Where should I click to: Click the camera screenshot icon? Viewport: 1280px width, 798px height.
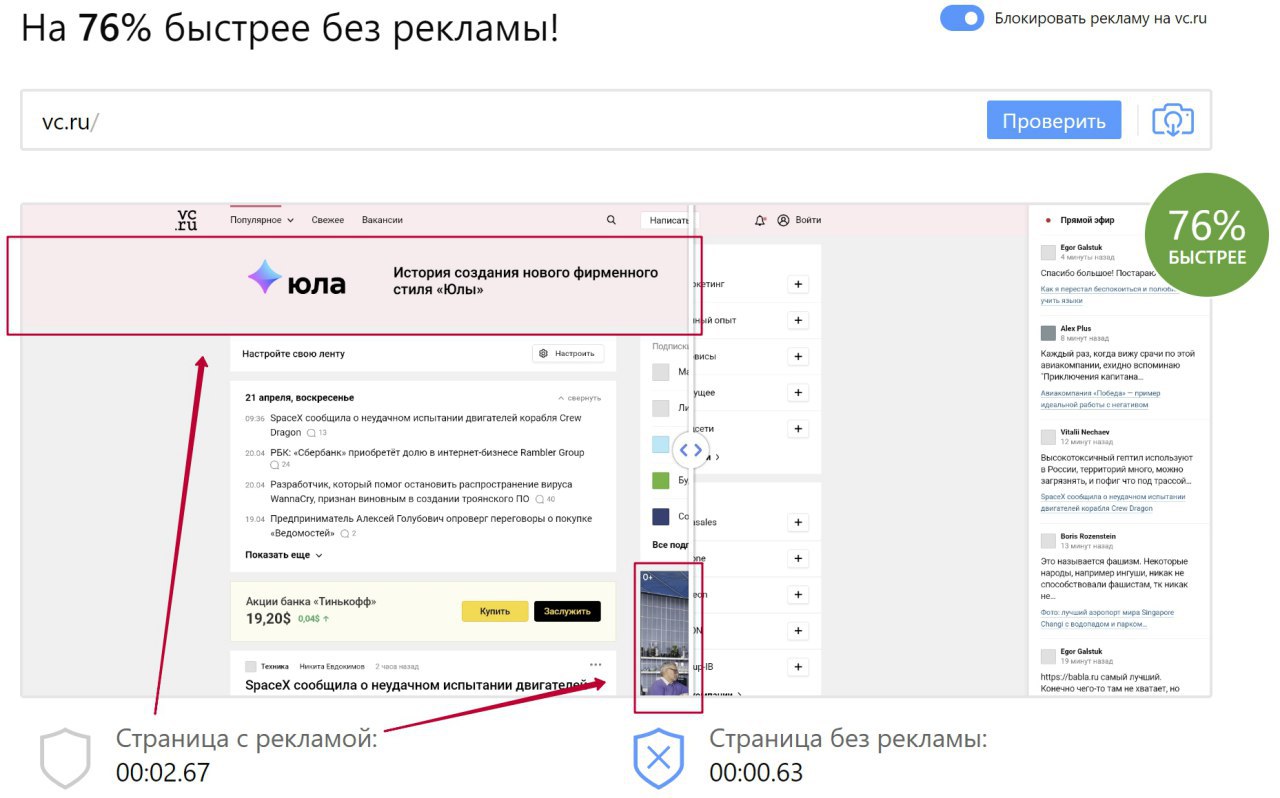[x=1174, y=121]
